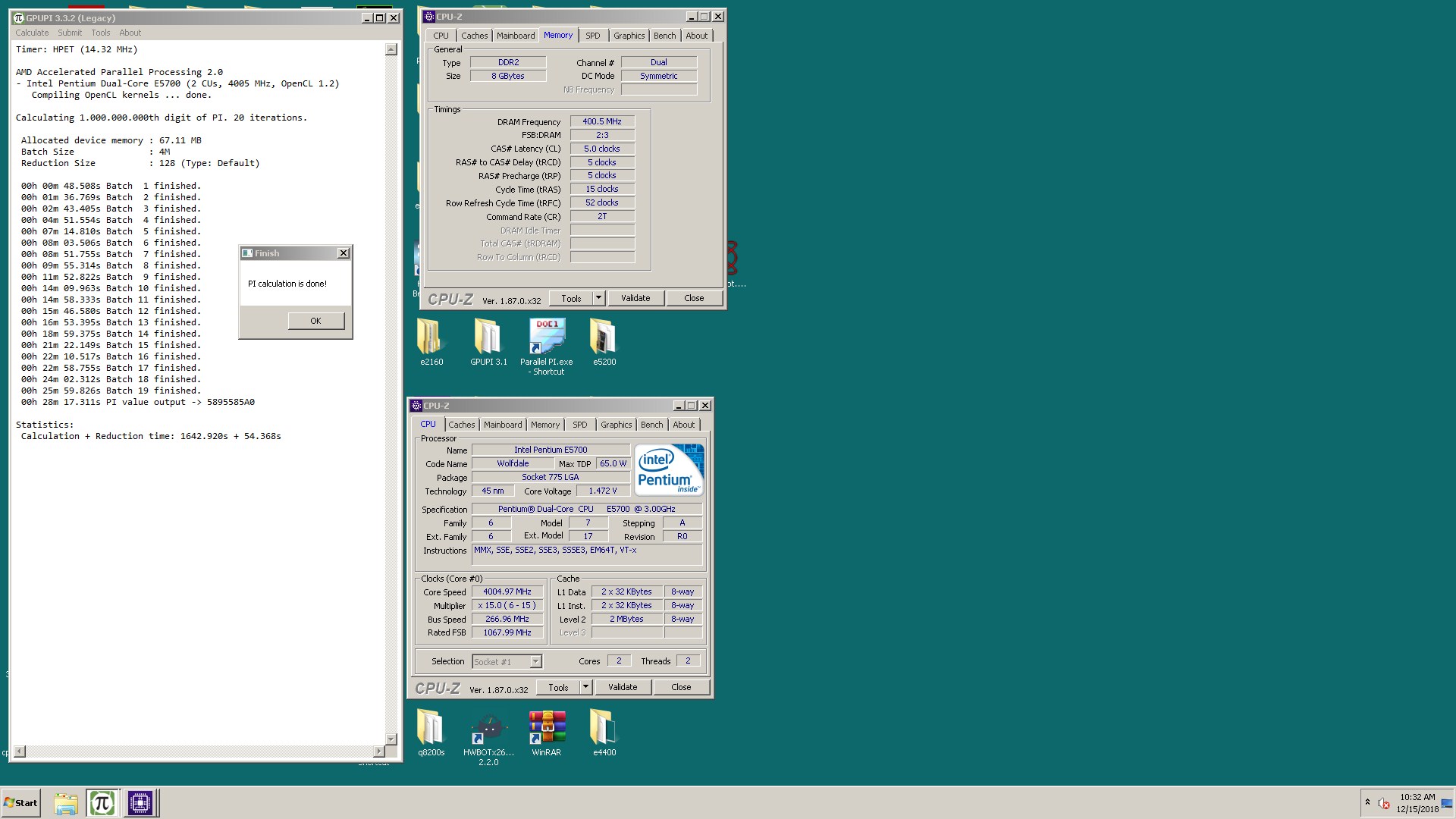1456x819 pixels.
Task: Click the Intel Pentium inside logo
Action: [x=670, y=469]
